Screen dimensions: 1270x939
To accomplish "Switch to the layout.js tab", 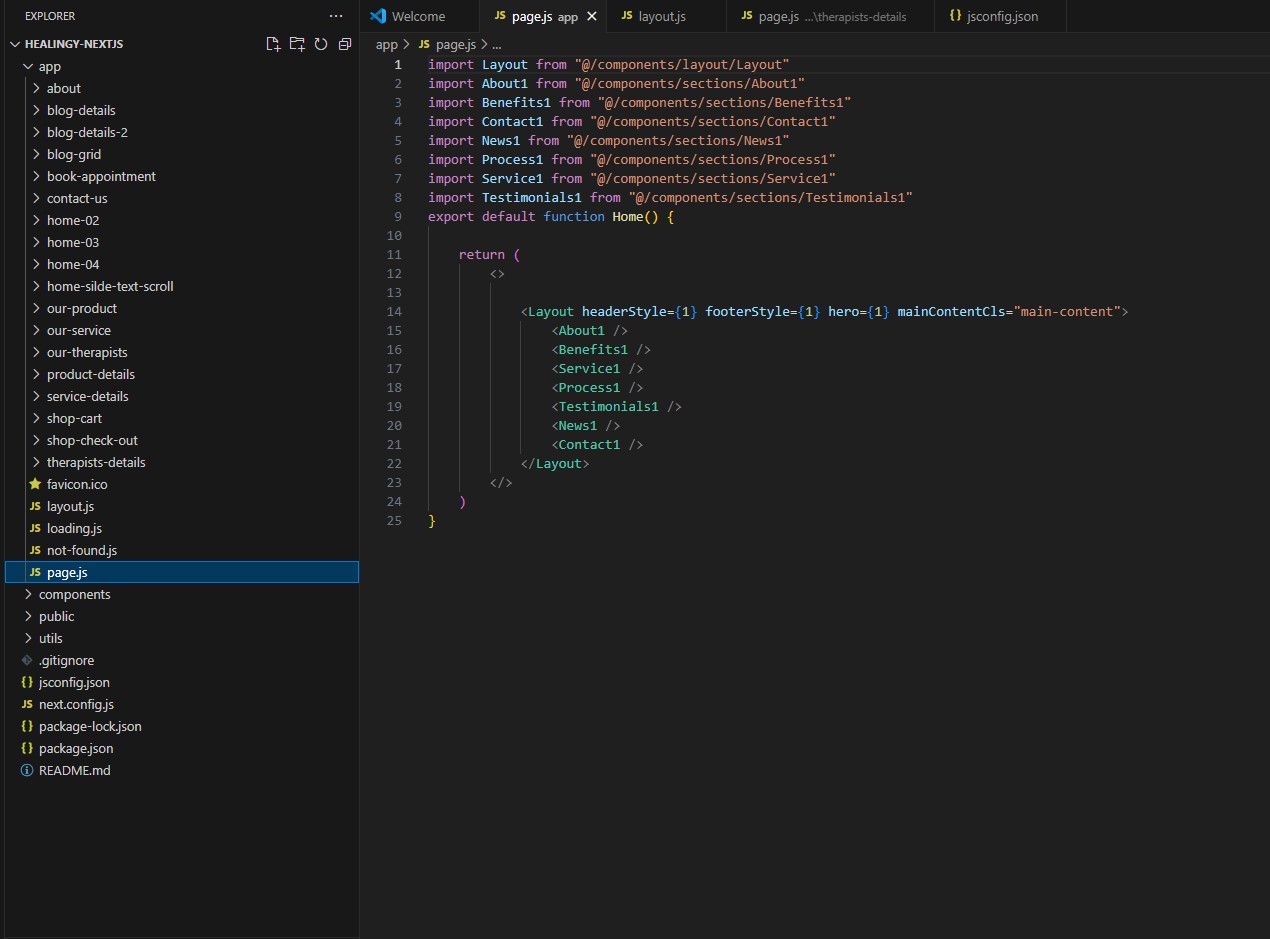I will coord(665,16).
